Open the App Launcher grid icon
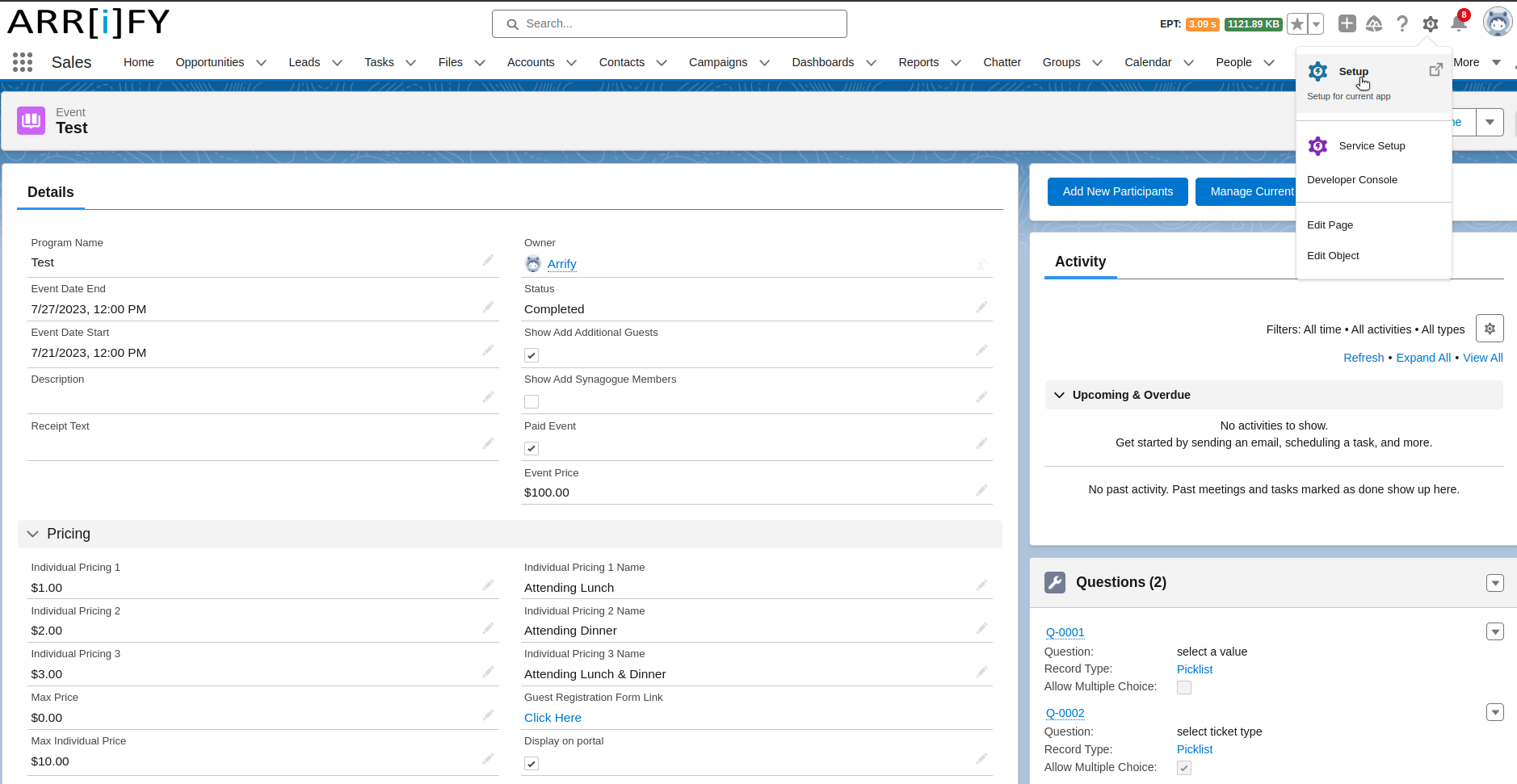 click(23, 62)
